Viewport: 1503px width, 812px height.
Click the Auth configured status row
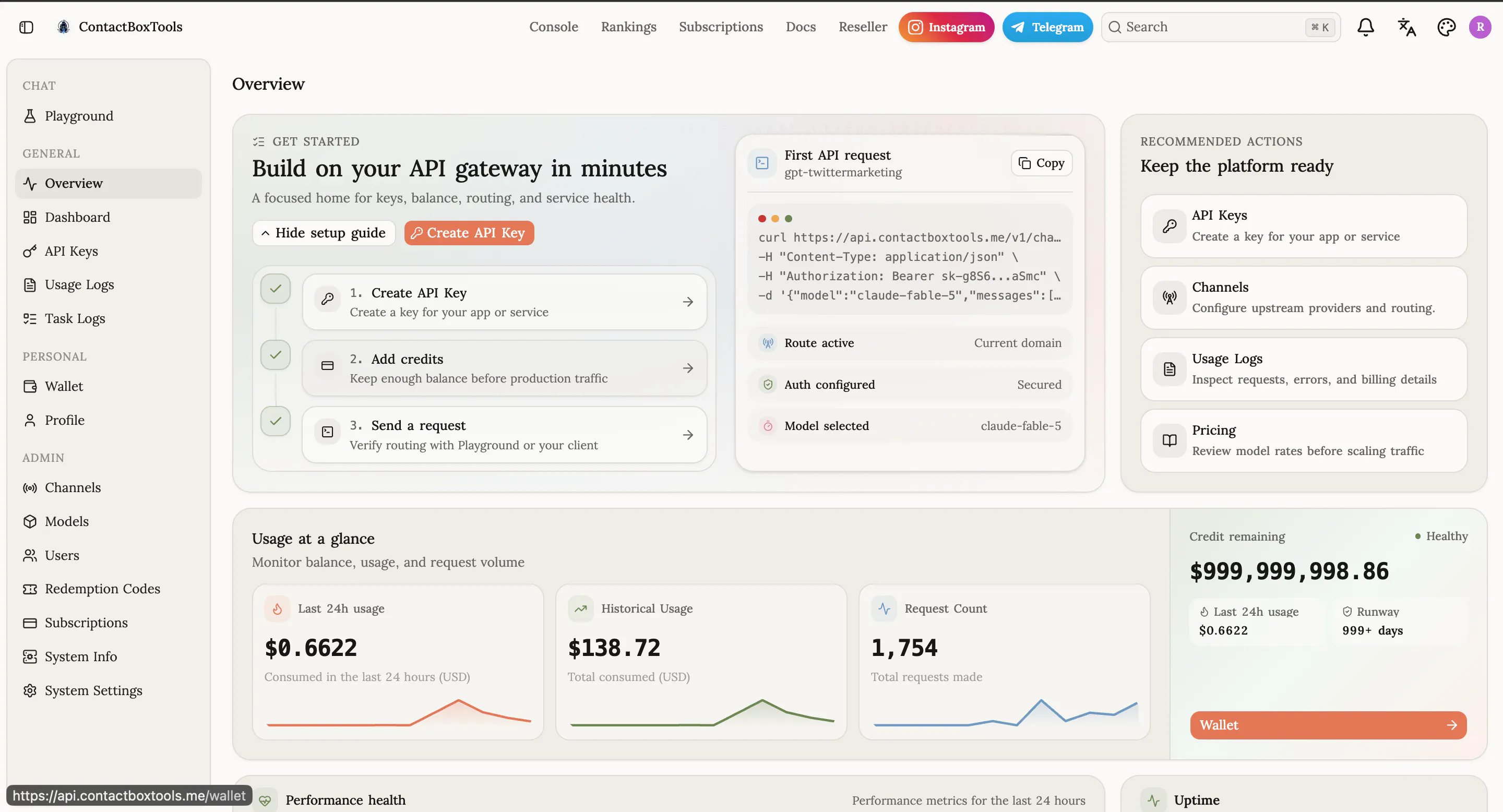tap(910, 385)
